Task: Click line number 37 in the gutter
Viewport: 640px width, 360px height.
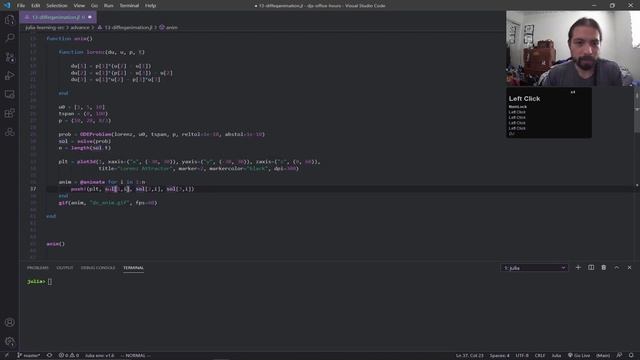Action: coord(33,189)
